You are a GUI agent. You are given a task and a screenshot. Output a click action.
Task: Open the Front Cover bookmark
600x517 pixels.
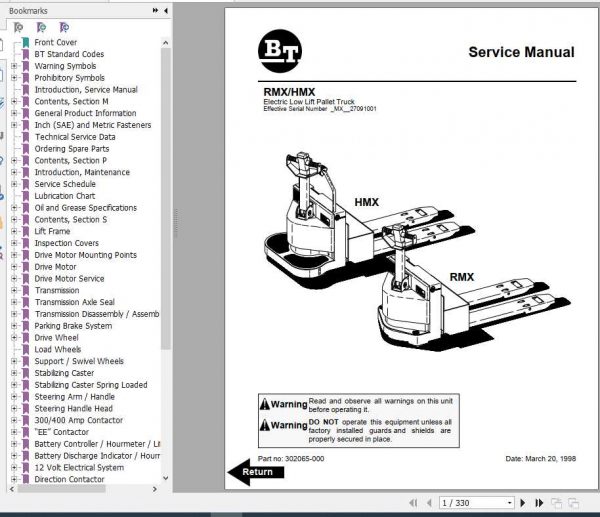click(55, 42)
